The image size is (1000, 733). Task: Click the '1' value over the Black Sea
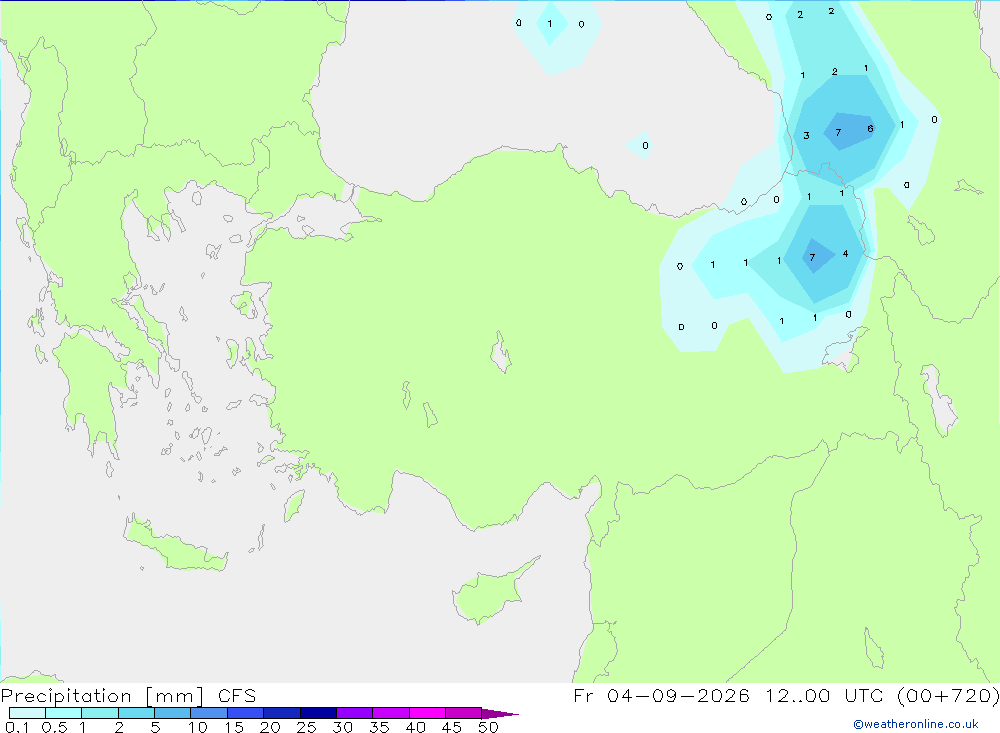click(549, 24)
